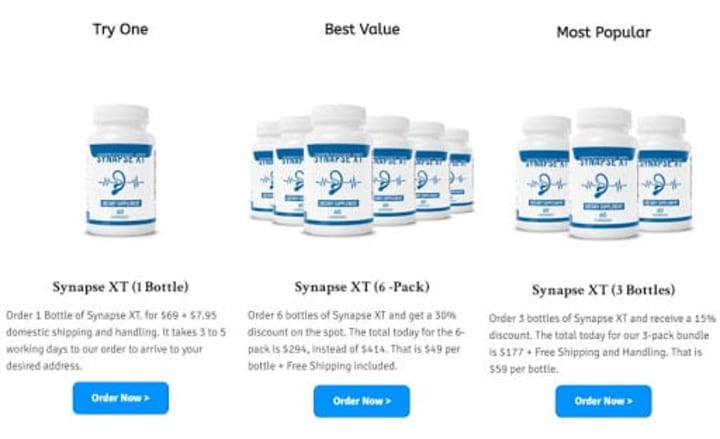Click the 1 Bottle $69 description text
The width and height of the screenshot is (720, 439).
pyautogui.click(x=116, y=340)
